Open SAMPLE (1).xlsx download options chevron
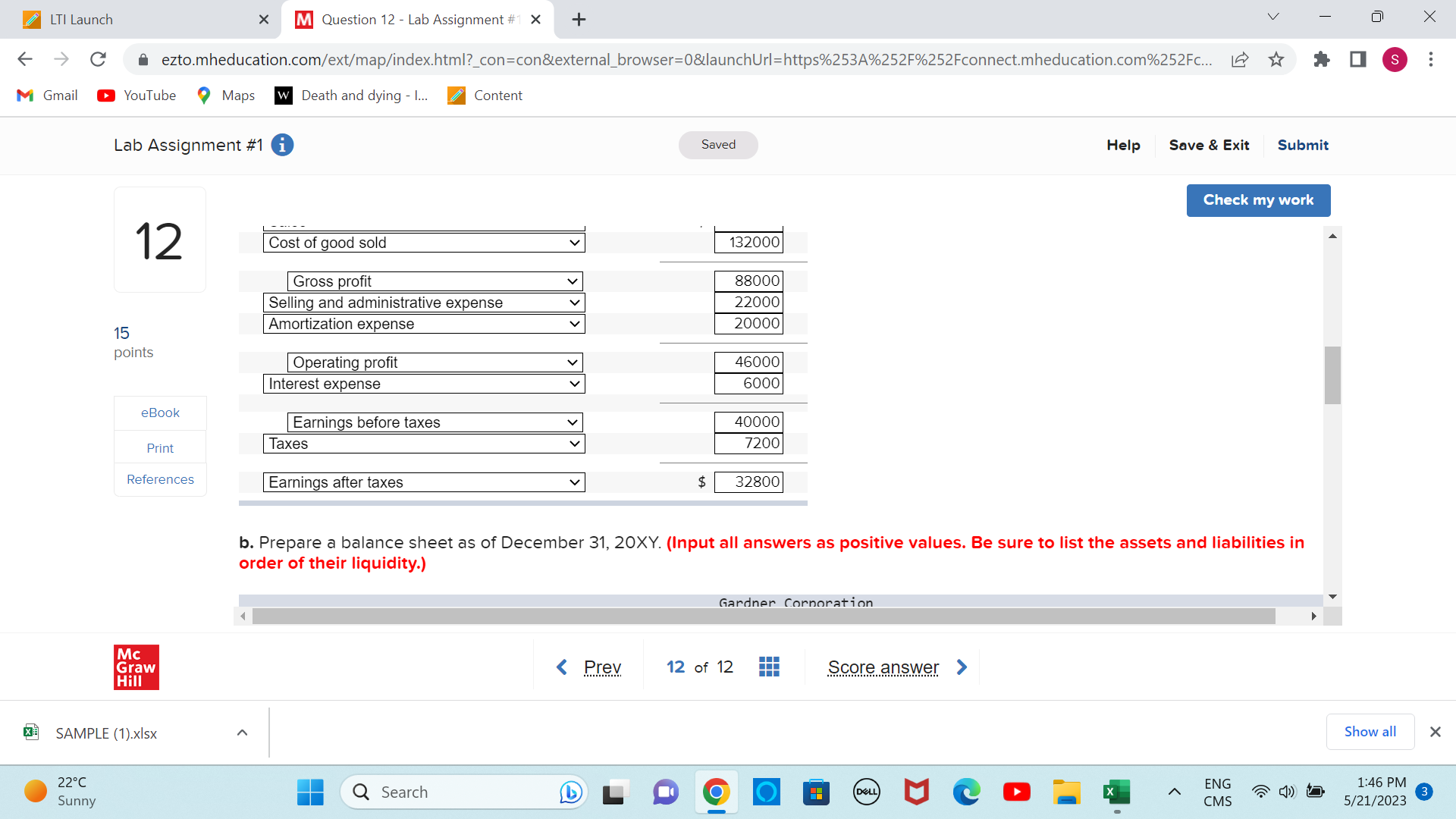1456x819 pixels. click(242, 733)
